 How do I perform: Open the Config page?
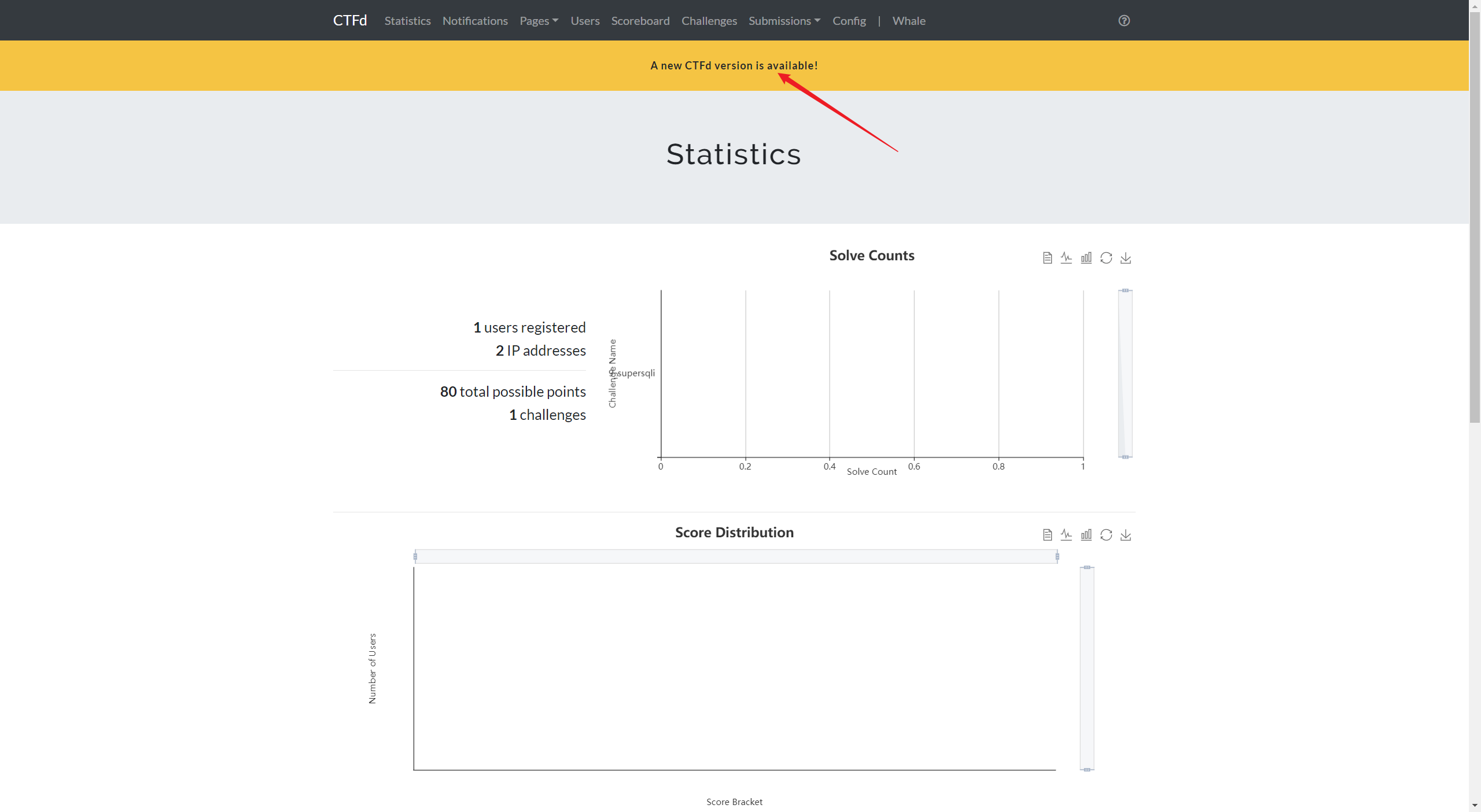point(849,21)
